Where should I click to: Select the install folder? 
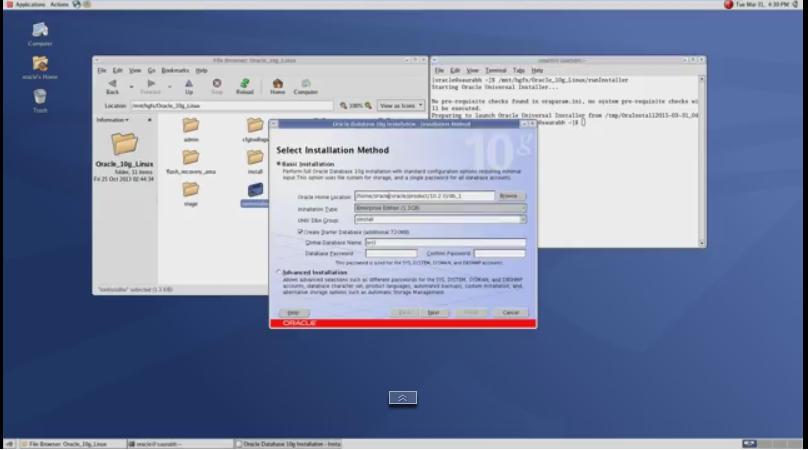pos(255,161)
